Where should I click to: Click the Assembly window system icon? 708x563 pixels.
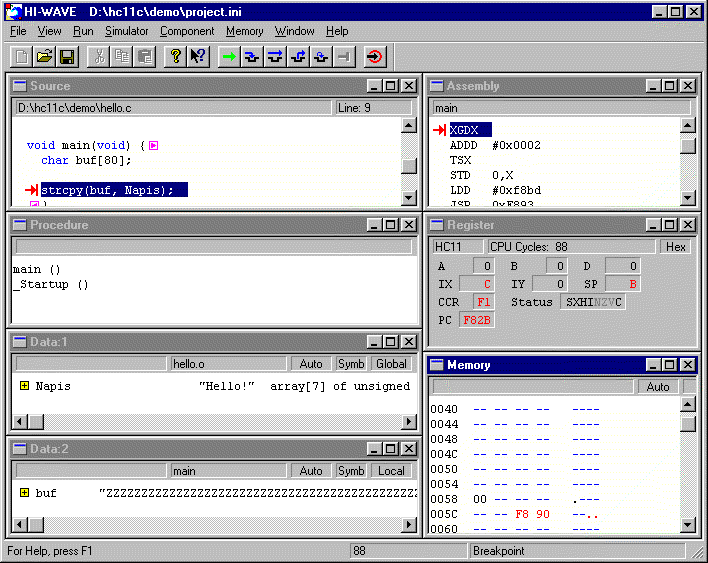tap(437, 86)
